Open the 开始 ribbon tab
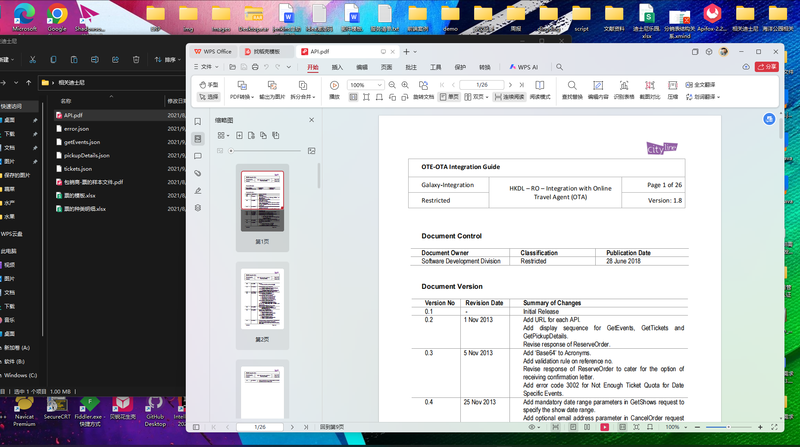 click(x=313, y=67)
